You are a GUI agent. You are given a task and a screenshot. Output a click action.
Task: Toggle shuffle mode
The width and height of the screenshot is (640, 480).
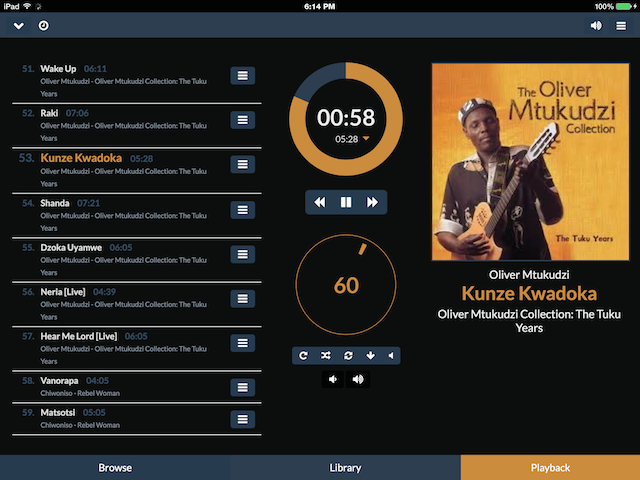[325, 356]
